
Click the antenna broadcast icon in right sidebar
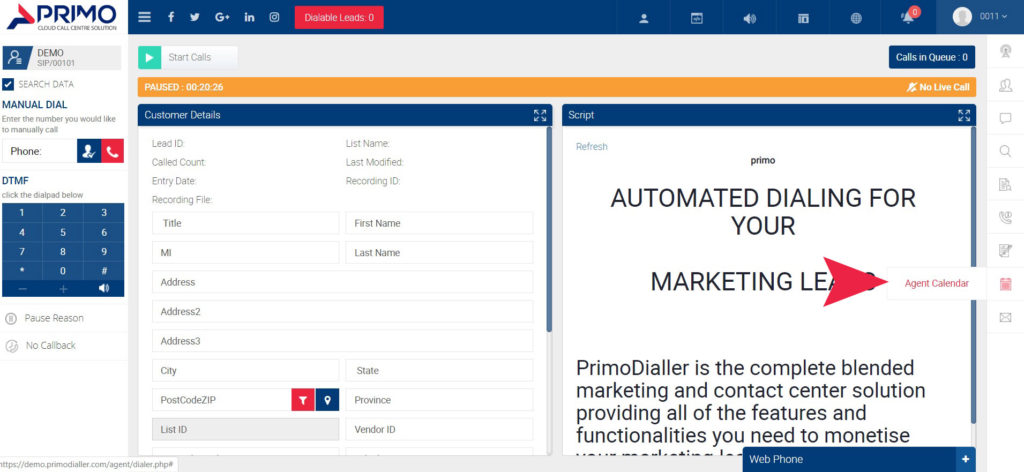pyautogui.click(x=1005, y=52)
